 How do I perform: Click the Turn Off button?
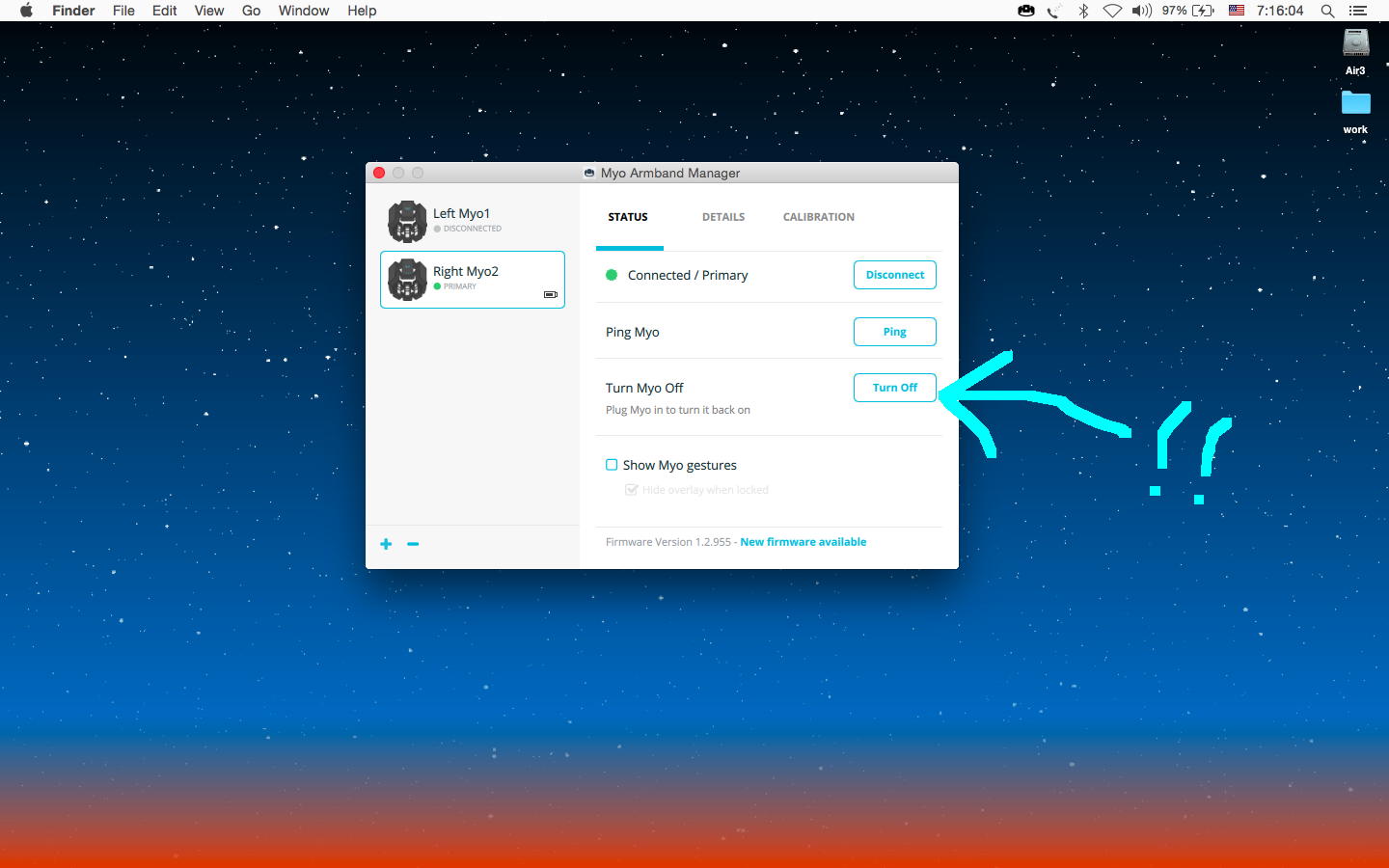coord(895,388)
